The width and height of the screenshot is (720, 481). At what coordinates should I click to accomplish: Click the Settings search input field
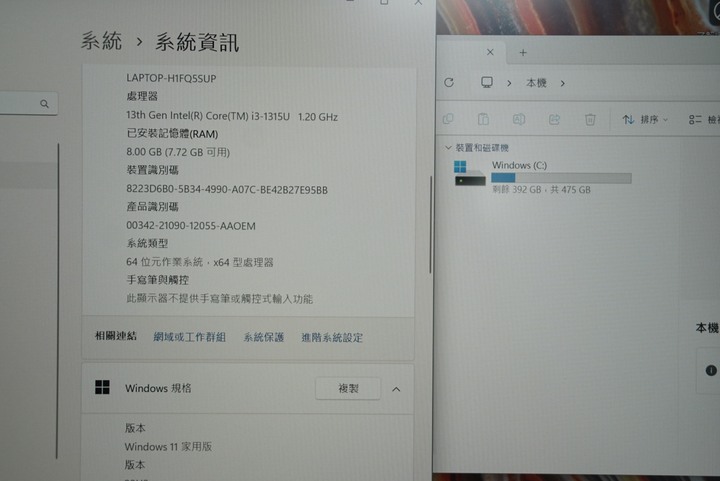28,104
